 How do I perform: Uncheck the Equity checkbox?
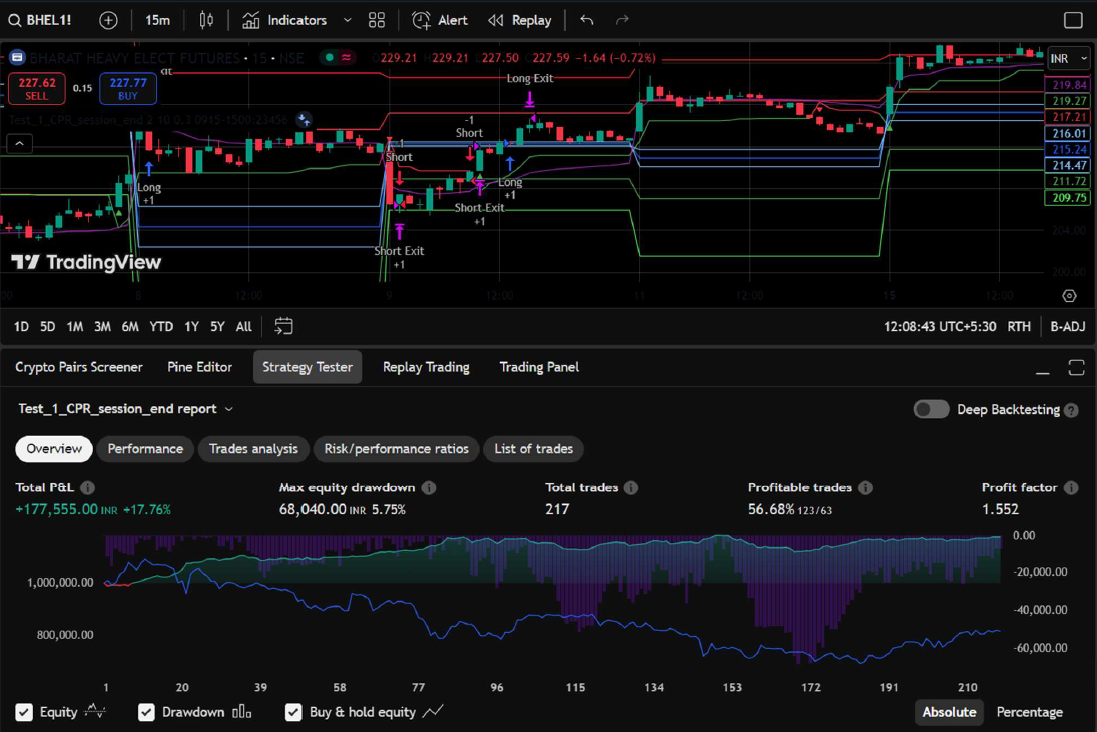[24, 712]
